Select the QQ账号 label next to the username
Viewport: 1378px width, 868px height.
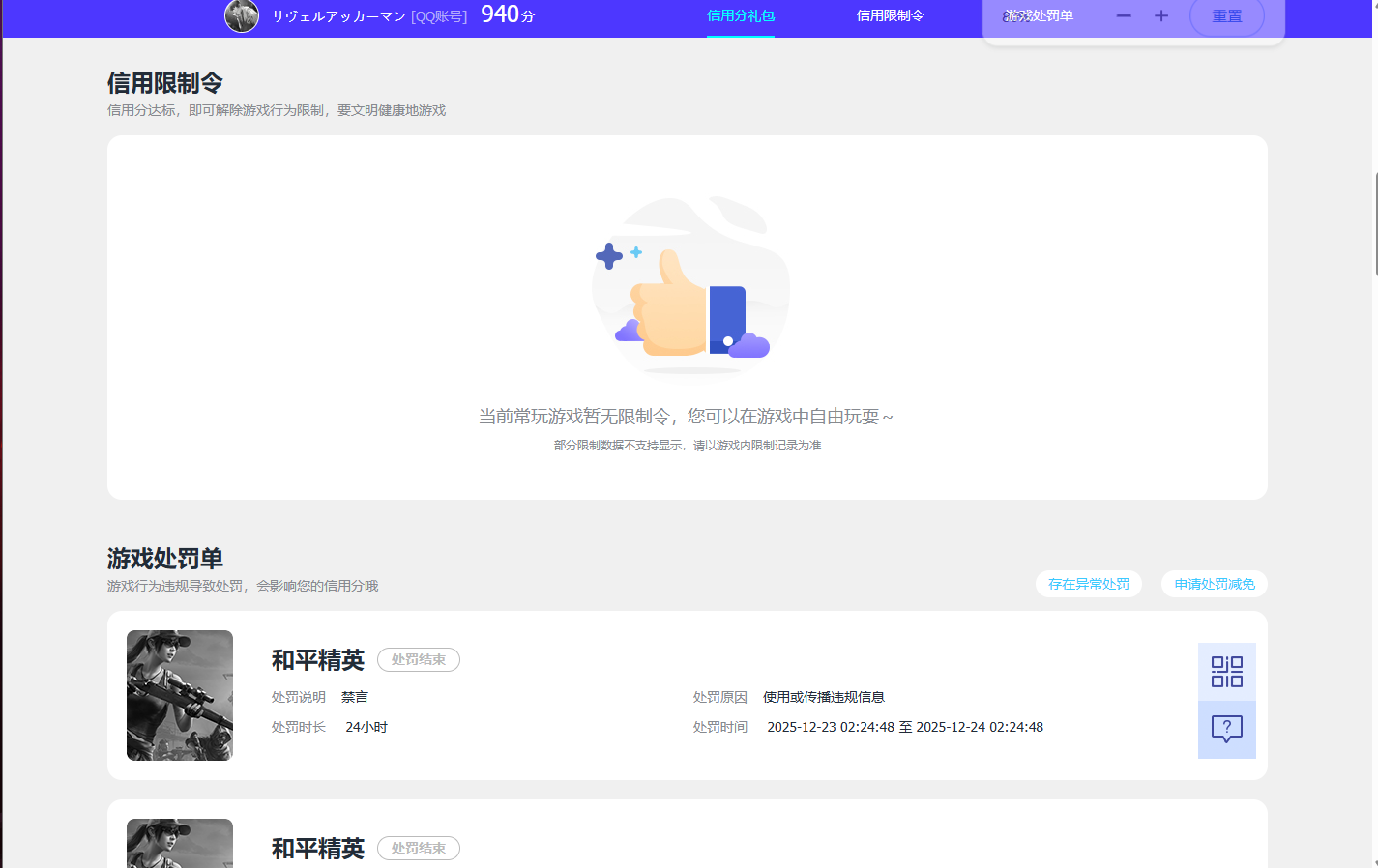pyautogui.click(x=438, y=15)
